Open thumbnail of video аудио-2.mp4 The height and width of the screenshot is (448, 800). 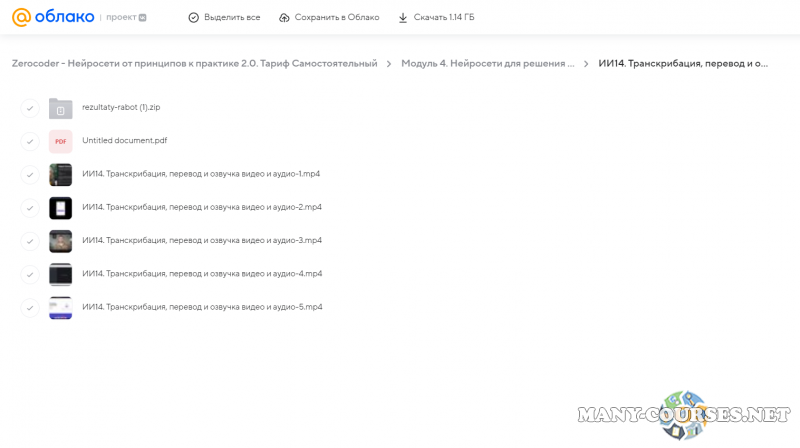click(x=61, y=208)
